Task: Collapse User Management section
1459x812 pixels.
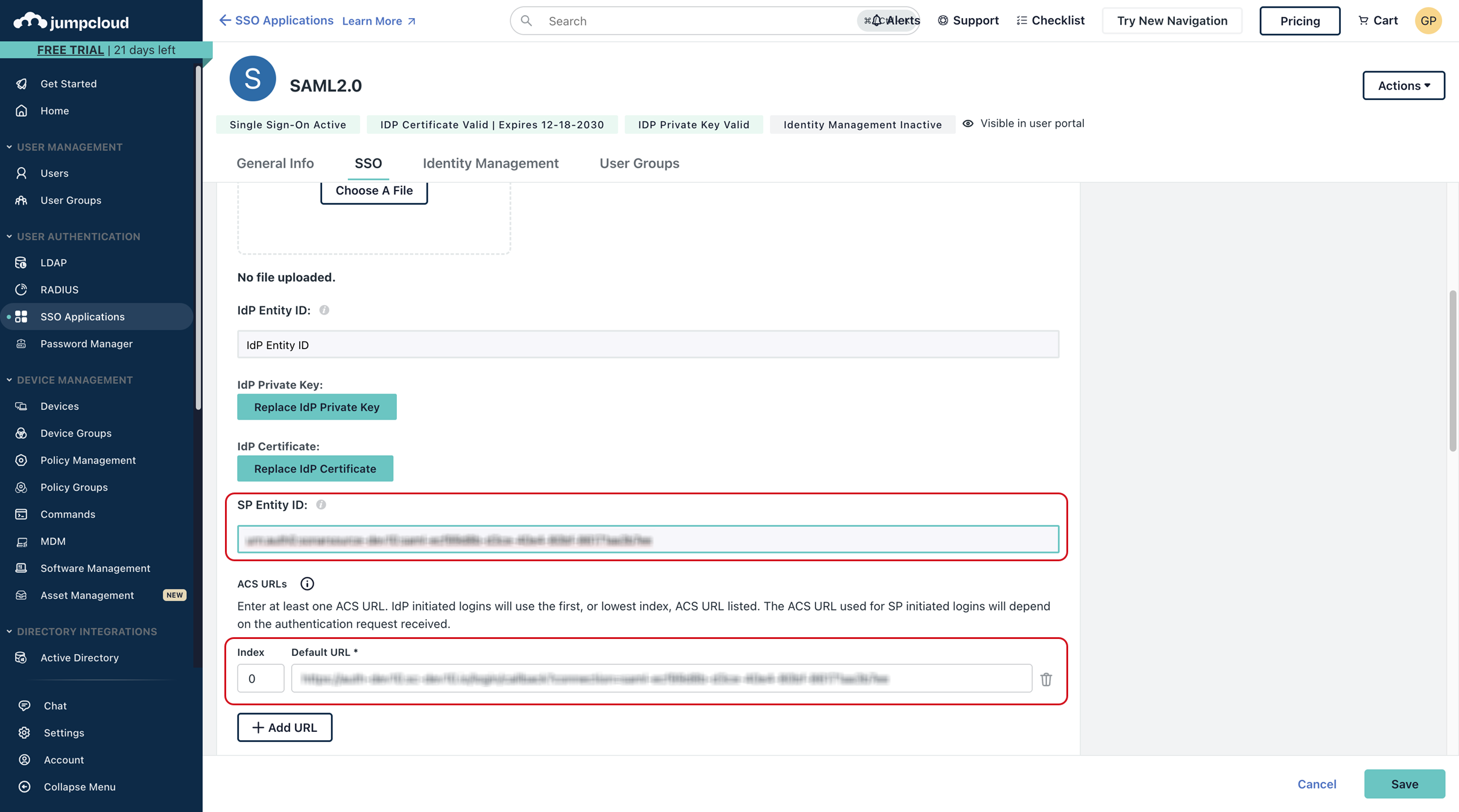Action: 9,147
